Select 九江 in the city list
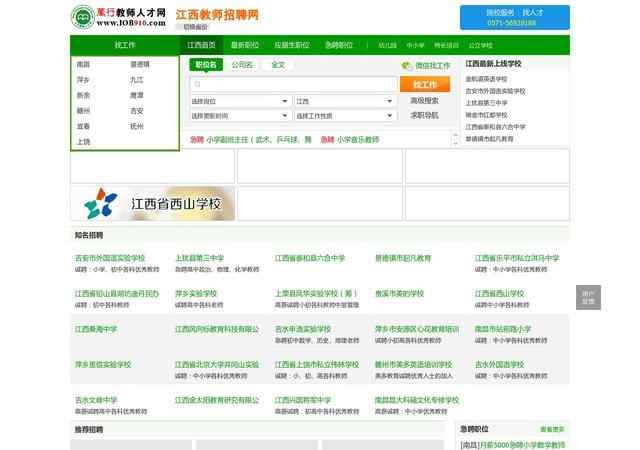 tap(137, 80)
